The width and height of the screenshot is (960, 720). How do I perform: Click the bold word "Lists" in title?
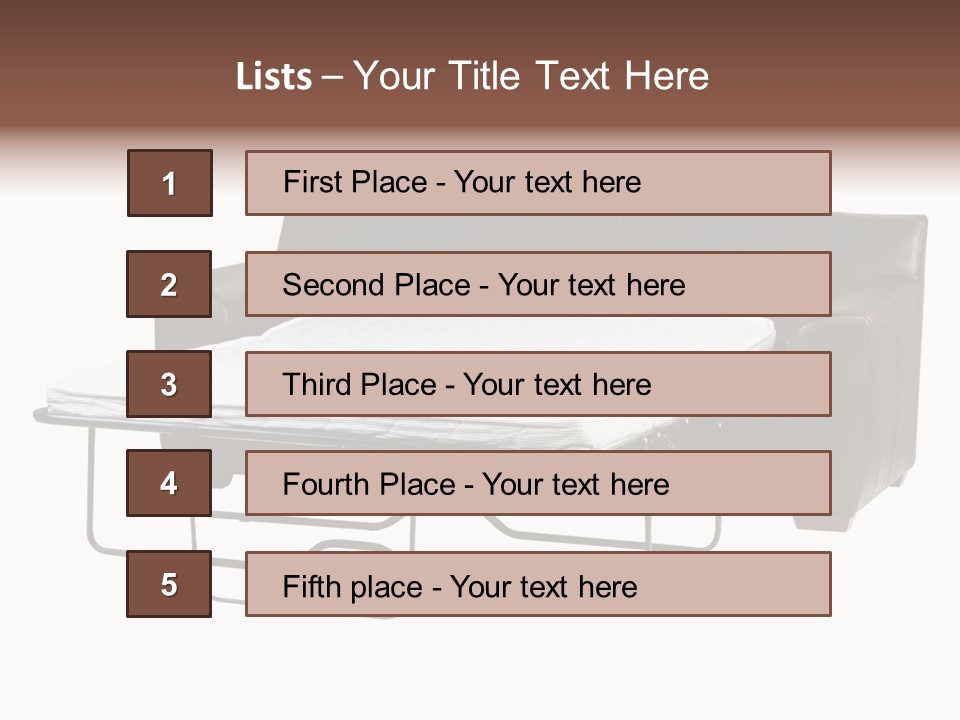(x=273, y=77)
